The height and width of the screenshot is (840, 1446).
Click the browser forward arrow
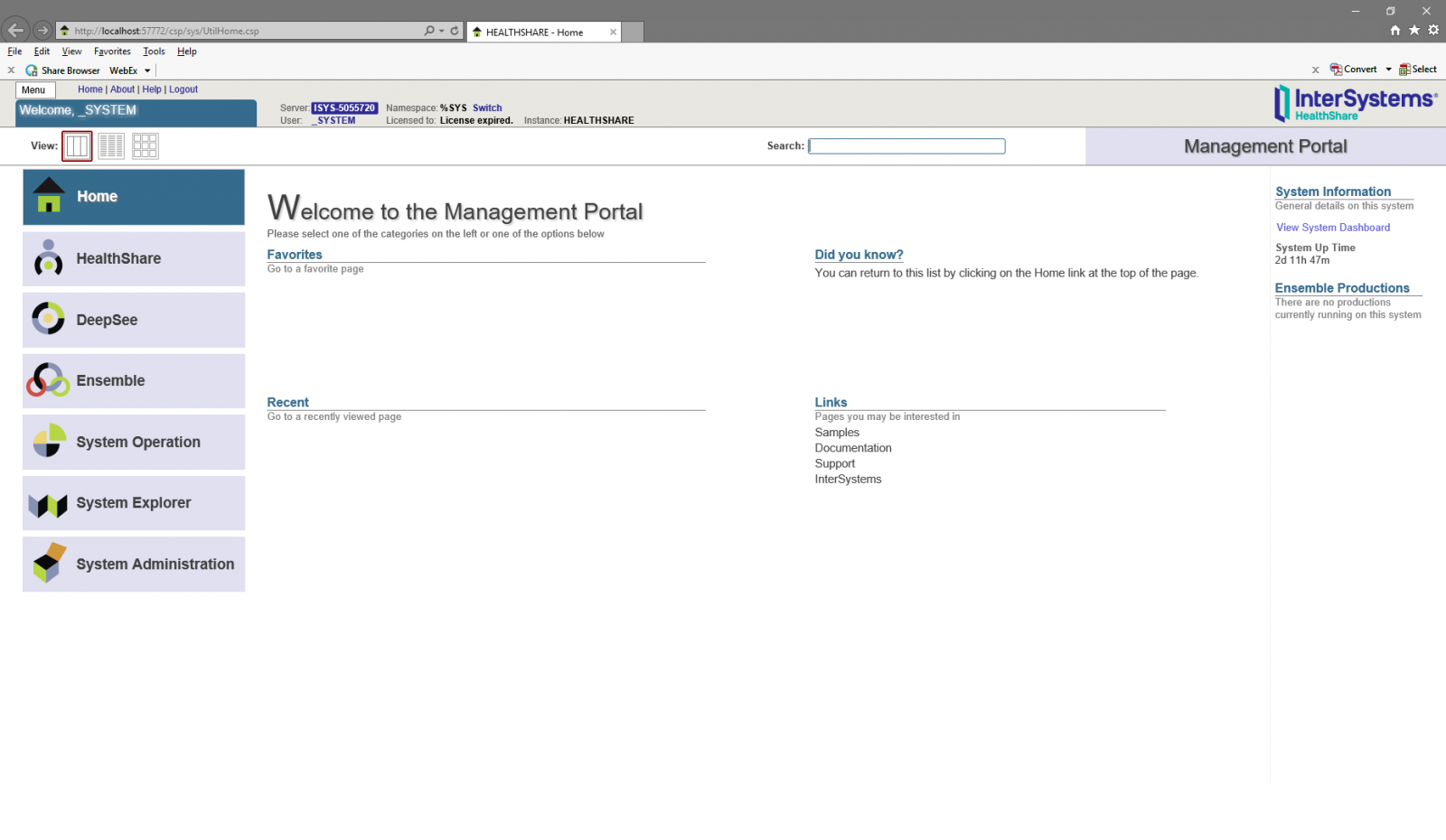click(x=42, y=30)
